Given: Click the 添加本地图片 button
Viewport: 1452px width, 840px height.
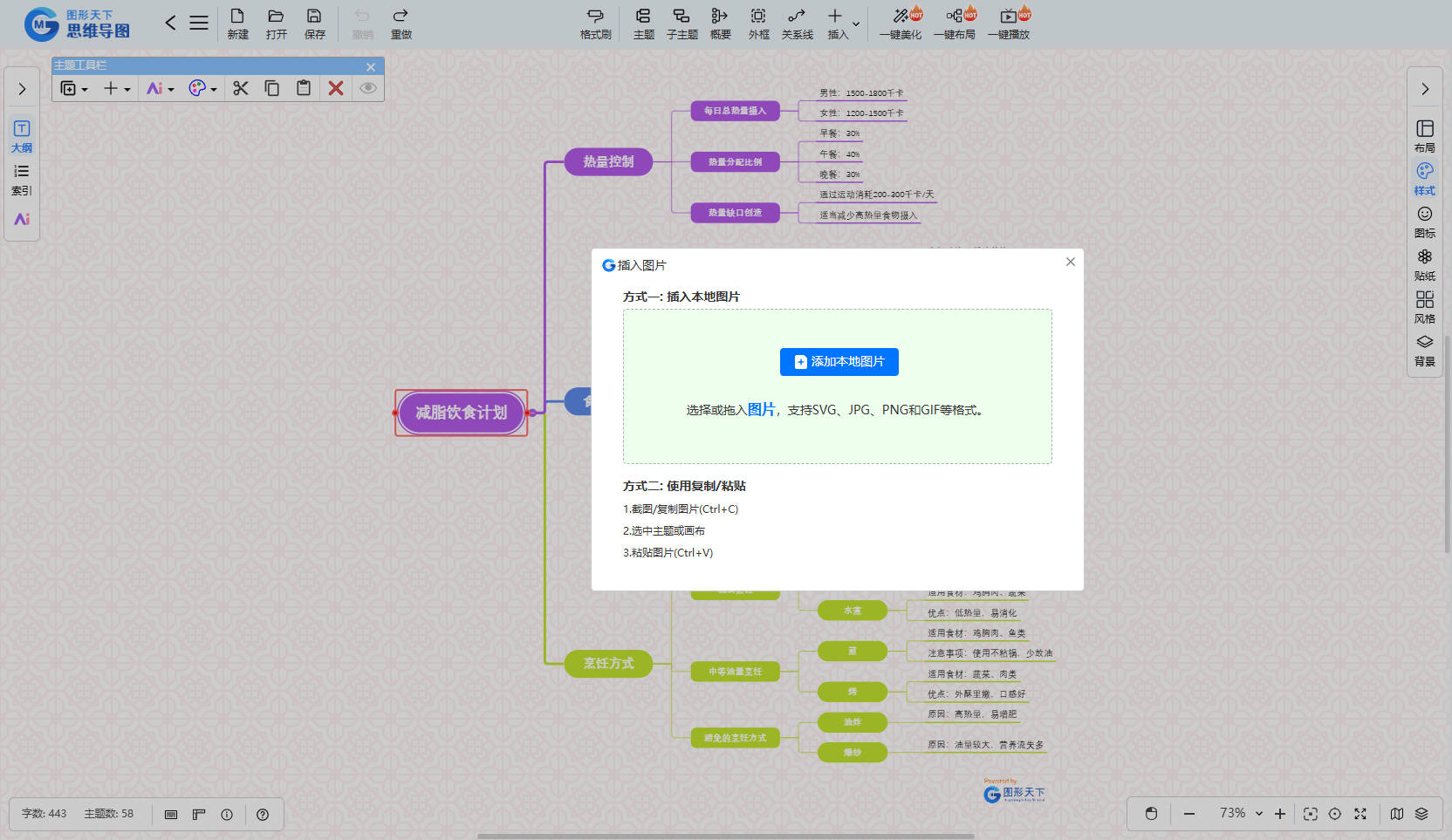Looking at the screenshot, I should pyautogui.click(x=839, y=362).
